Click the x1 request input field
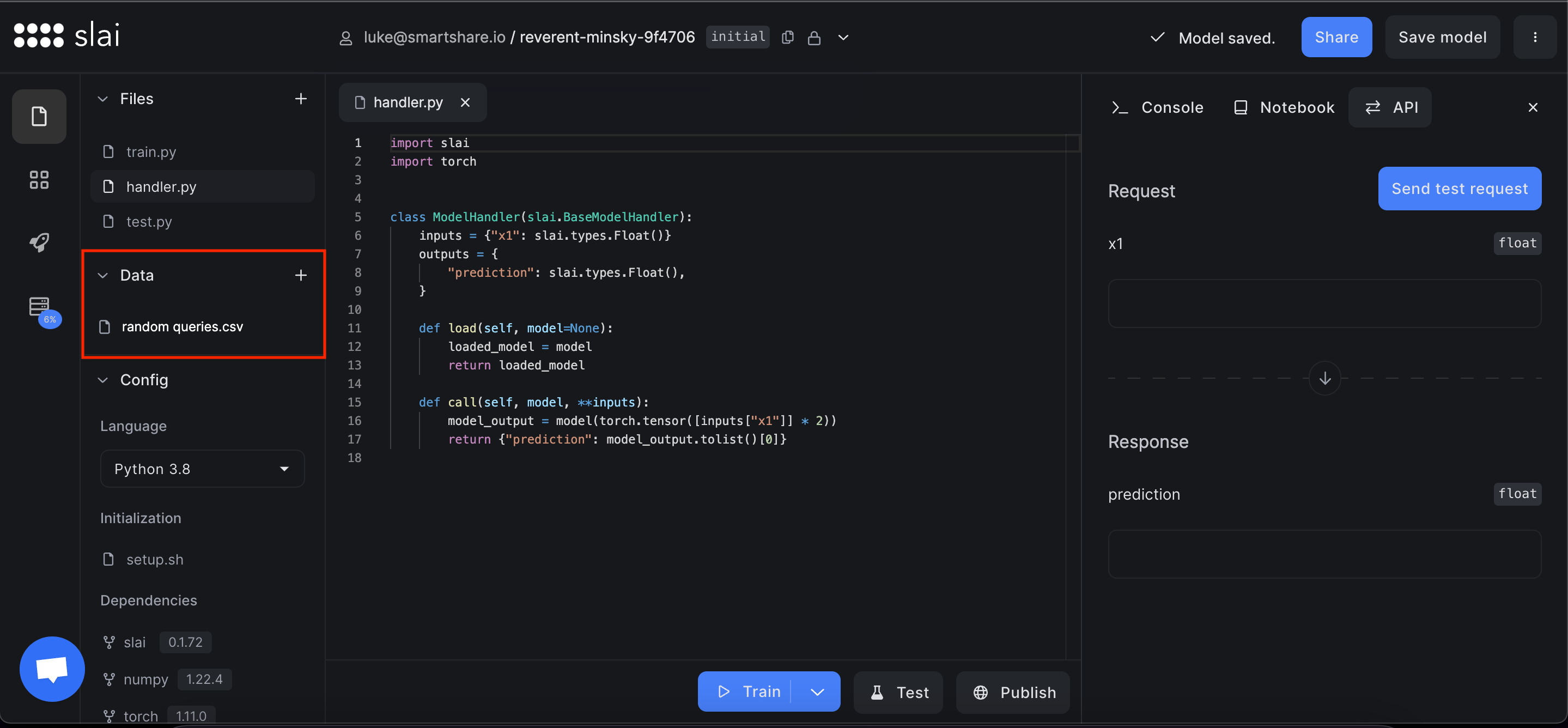This screenshot has width=1568, height=728. click(x=1324, y=303)
